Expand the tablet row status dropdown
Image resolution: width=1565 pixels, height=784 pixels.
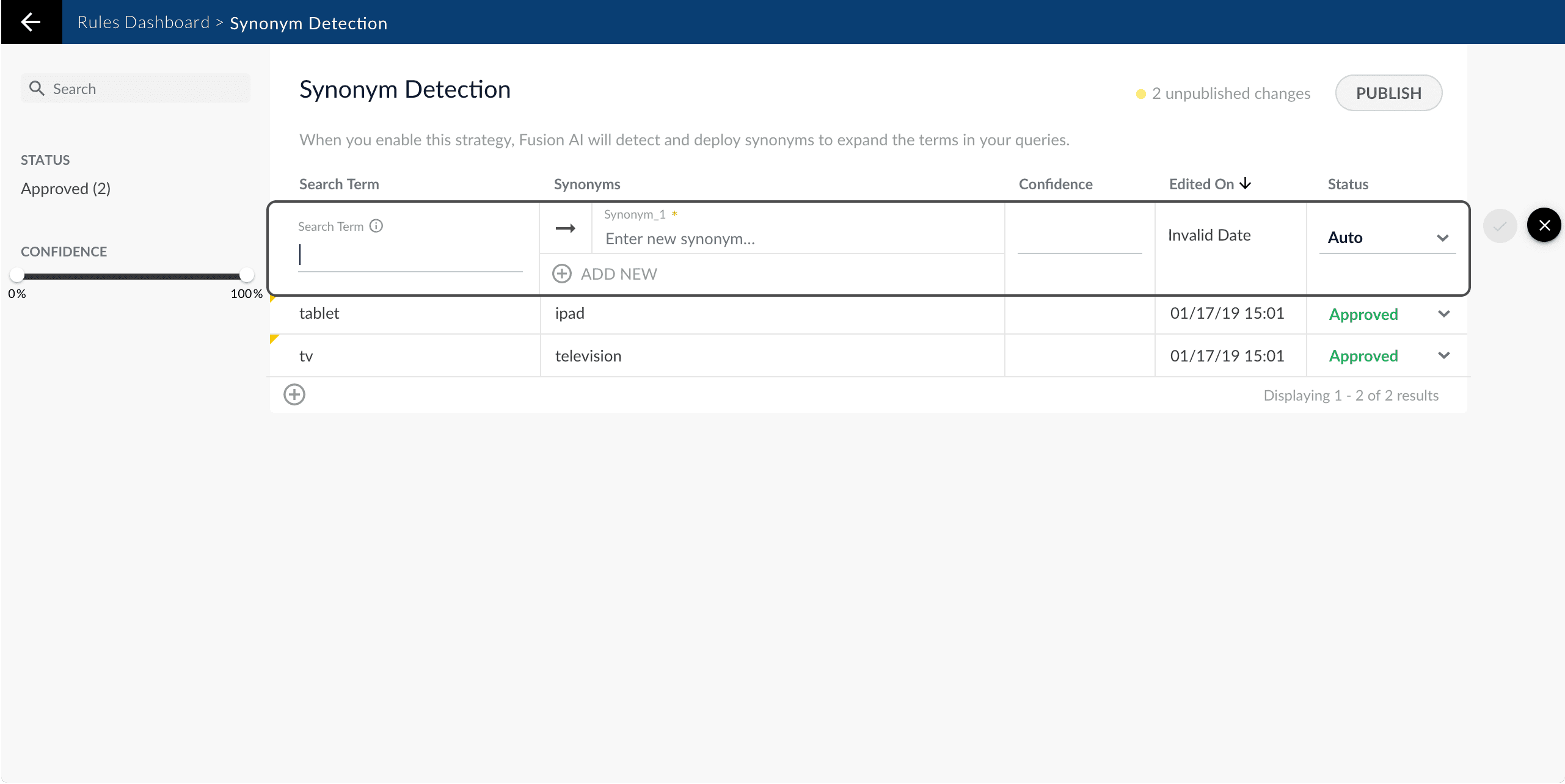click(x=1443, y=314)
